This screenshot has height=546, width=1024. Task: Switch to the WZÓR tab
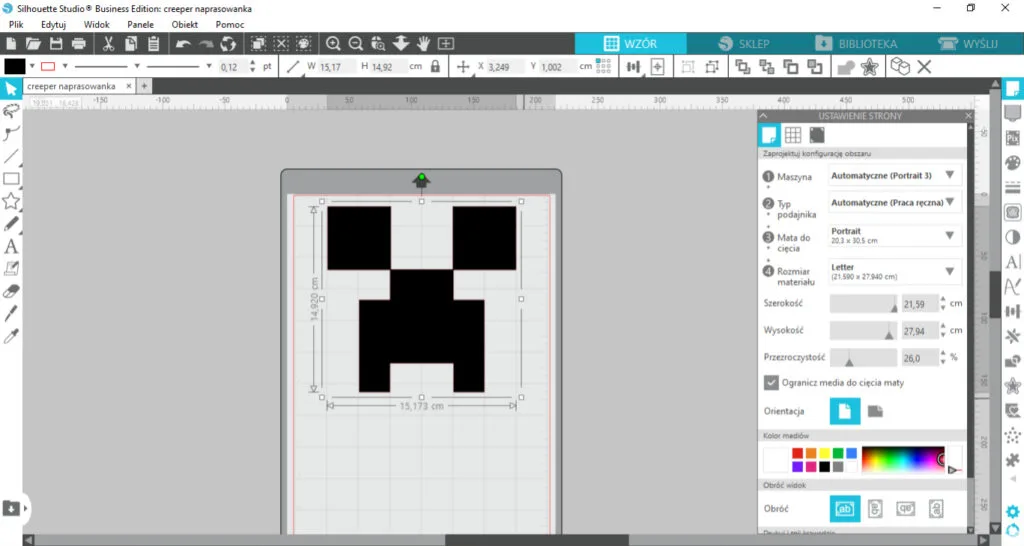pyautogui.click(x=630, y=44)
